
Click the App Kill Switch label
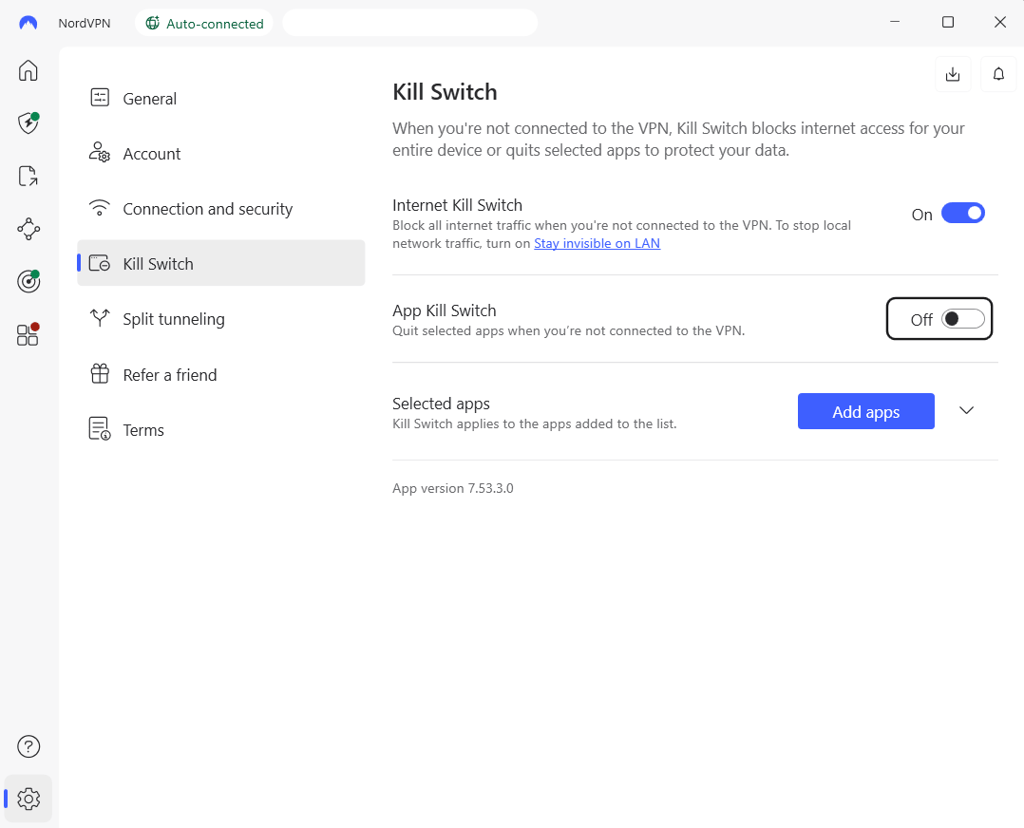pyautogui.click(x=444, y=311)
